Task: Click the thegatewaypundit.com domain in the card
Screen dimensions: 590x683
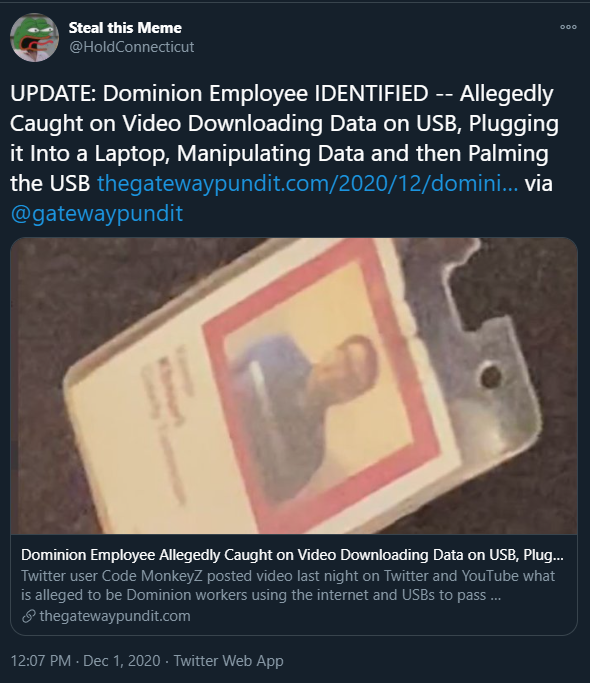Action: point(115,616)
